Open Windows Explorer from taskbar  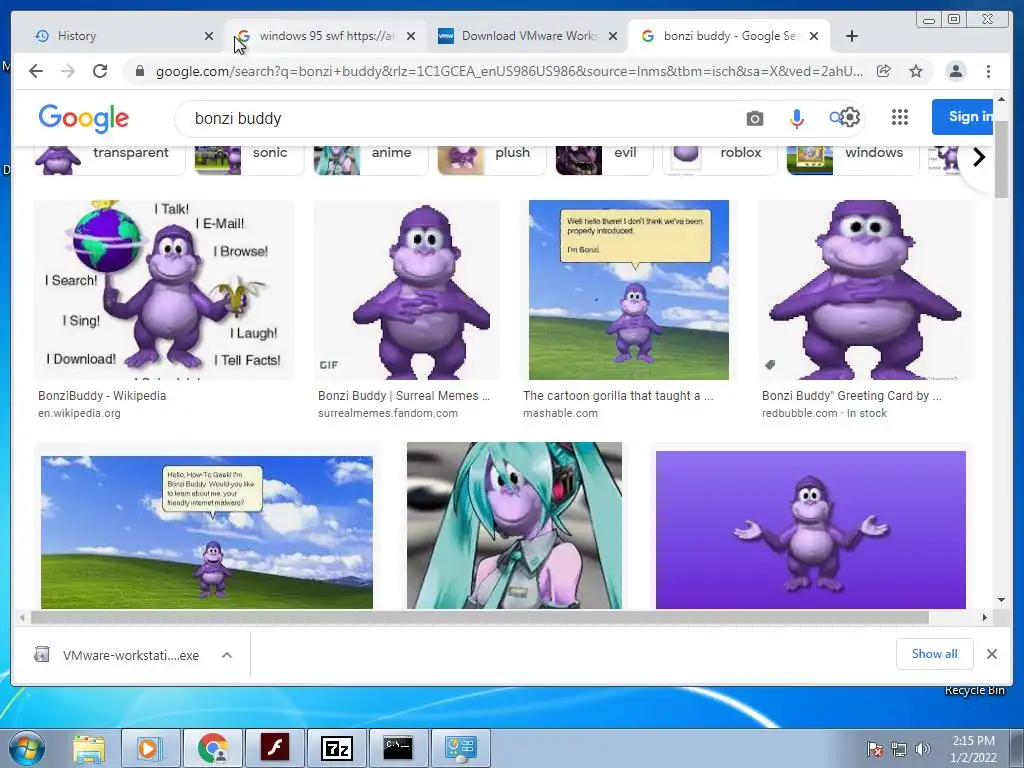(x=89, y=748)
